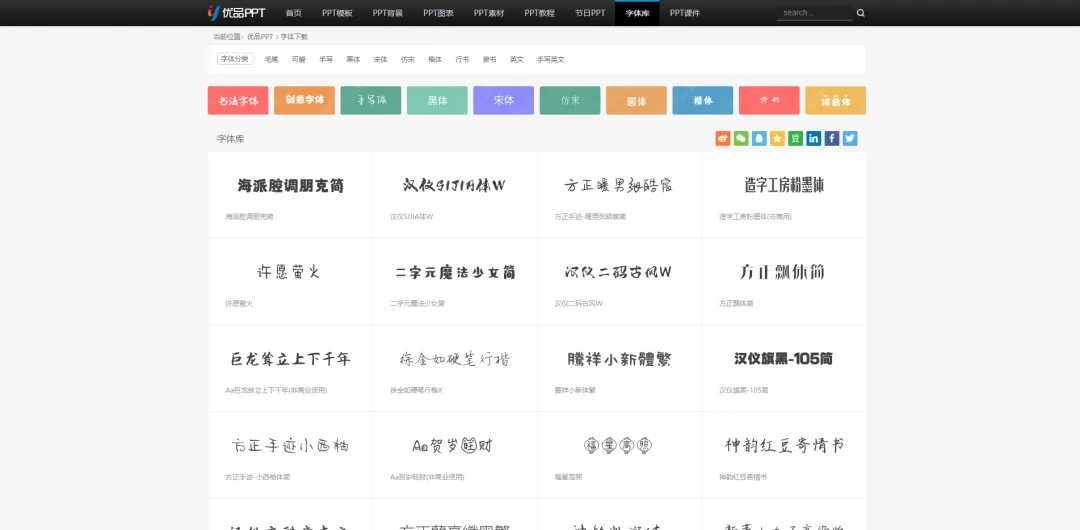
Task: Open 徐金如硬笔行楷 font preview
Action: (455, 359)
